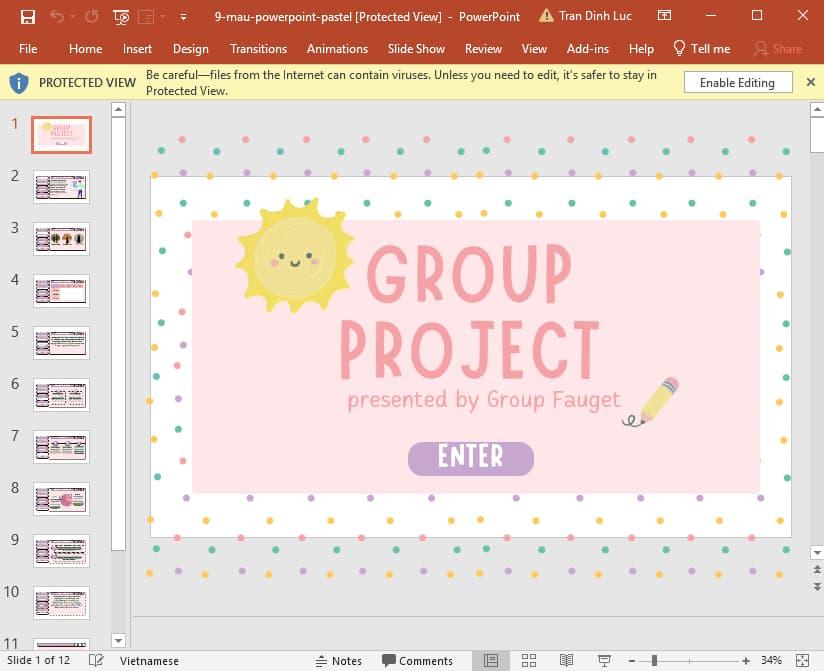Click the Save icon in title bar
Screen dimensions: 824x671
[x=27, y=16]
